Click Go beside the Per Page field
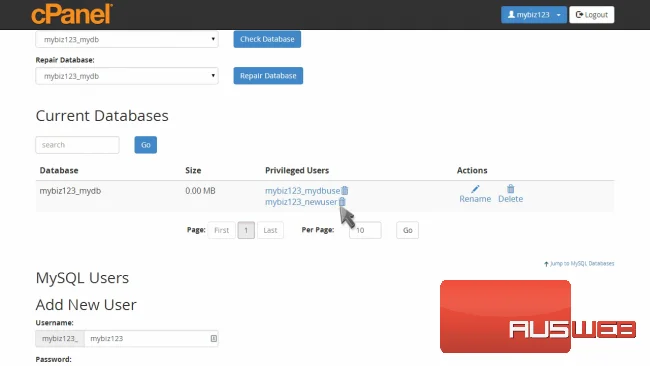The width and height of the screenshot is (650, 366). click(x=407, y=230)
